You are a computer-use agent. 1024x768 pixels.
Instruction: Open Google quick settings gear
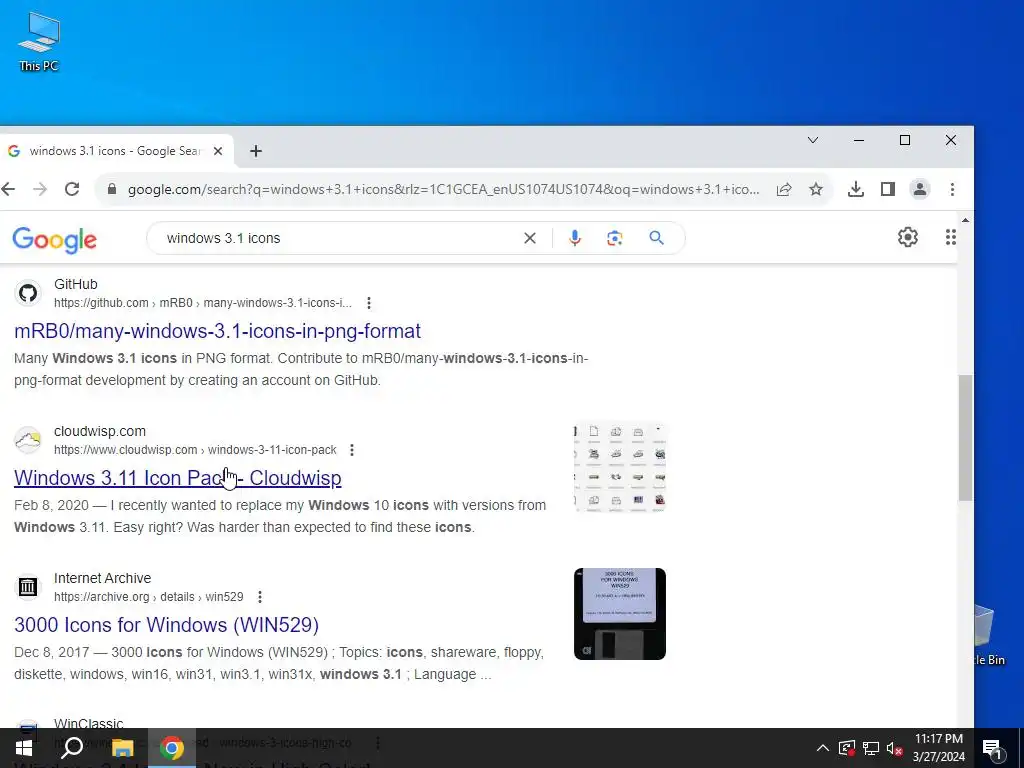(x=908, y=237)
